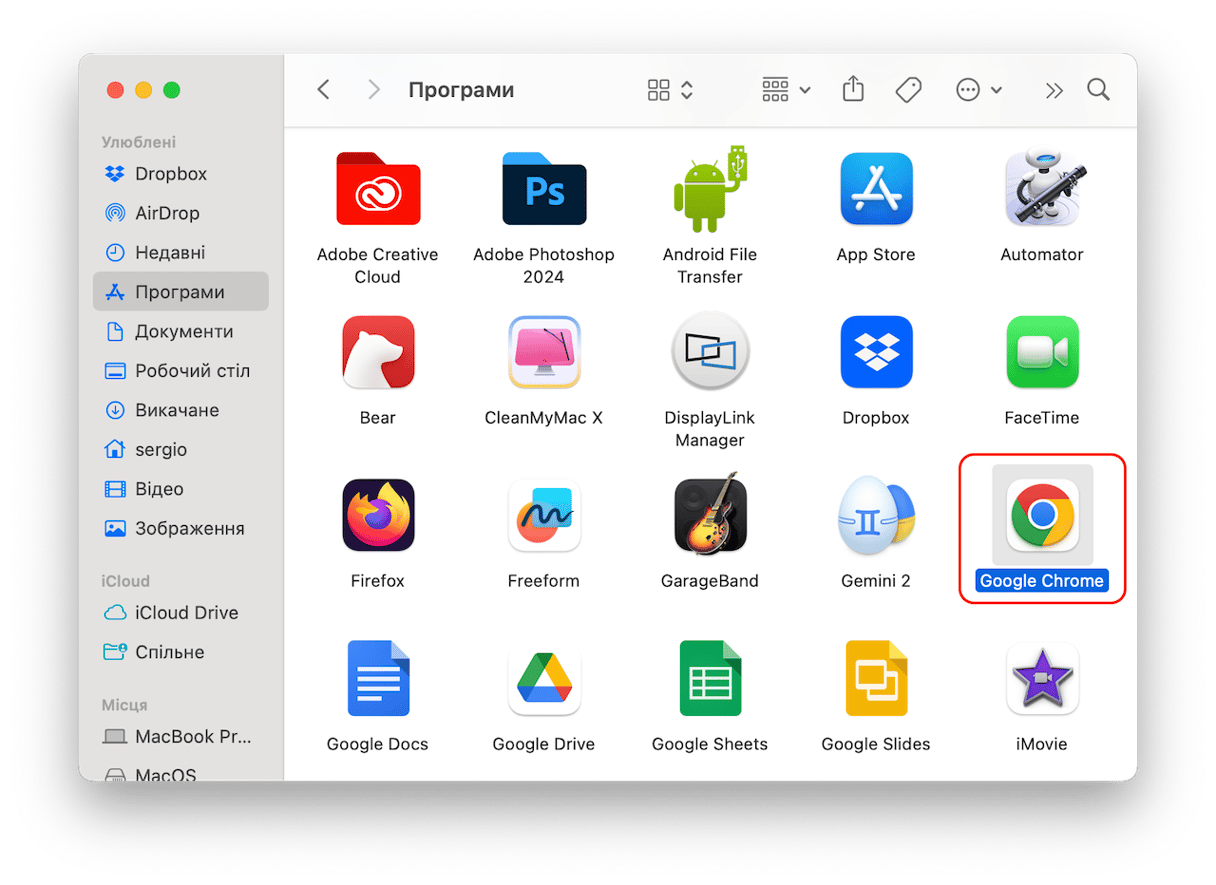
Task: Click the Google Slides name label
Action: pyautogui.click(x=876, y=744)
